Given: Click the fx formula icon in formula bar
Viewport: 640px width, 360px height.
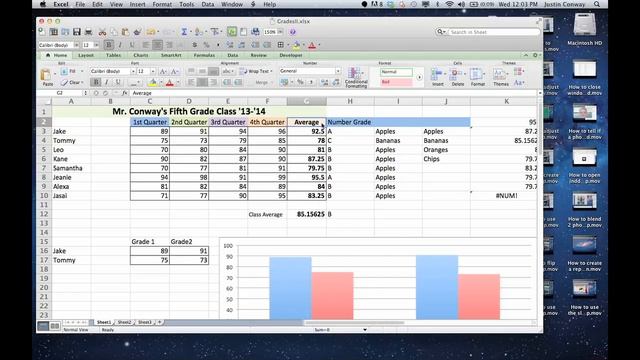Looking at the screenshot, I should tap(125, 93).
